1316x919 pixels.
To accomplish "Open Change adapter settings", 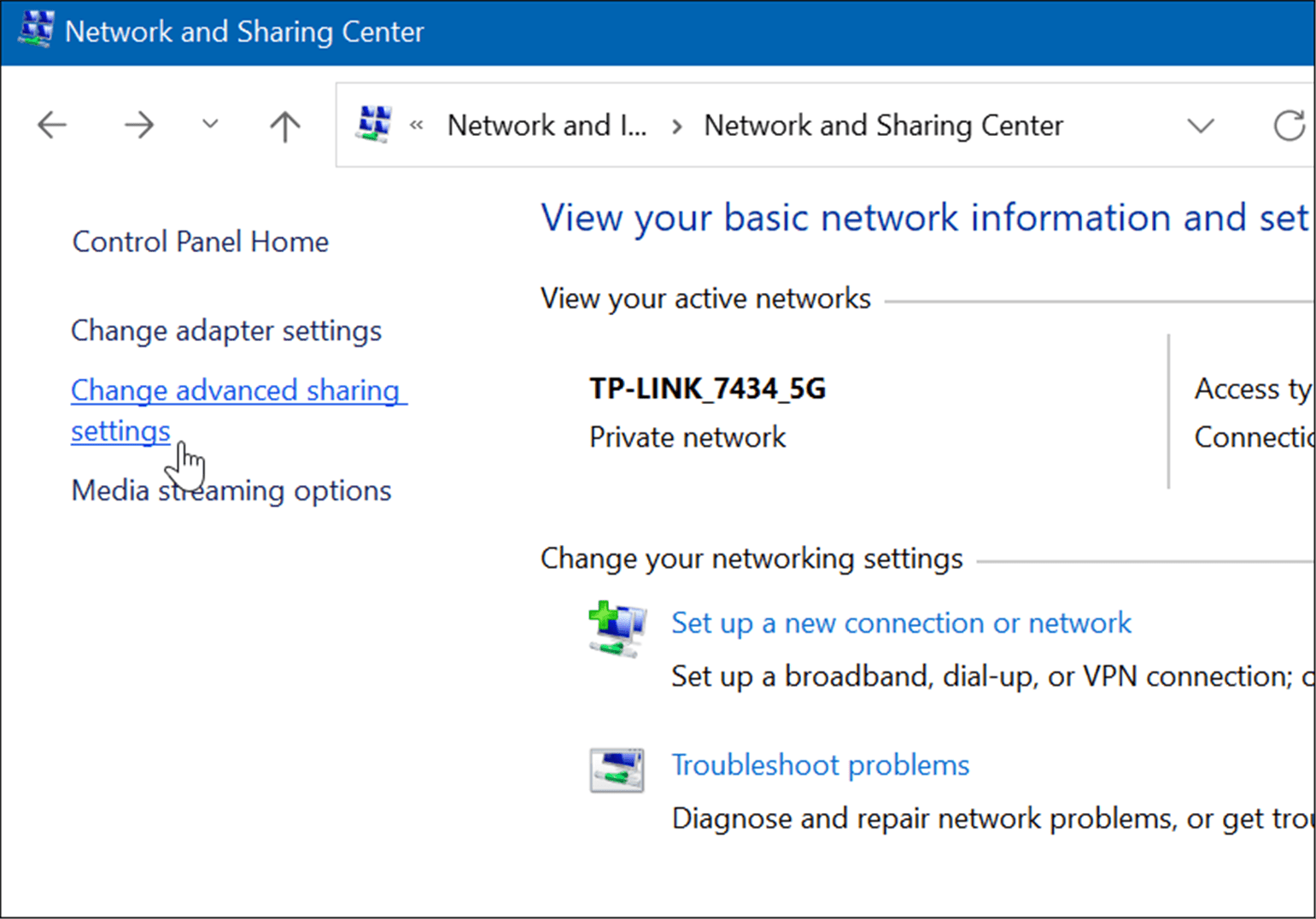I will point(225,331).
